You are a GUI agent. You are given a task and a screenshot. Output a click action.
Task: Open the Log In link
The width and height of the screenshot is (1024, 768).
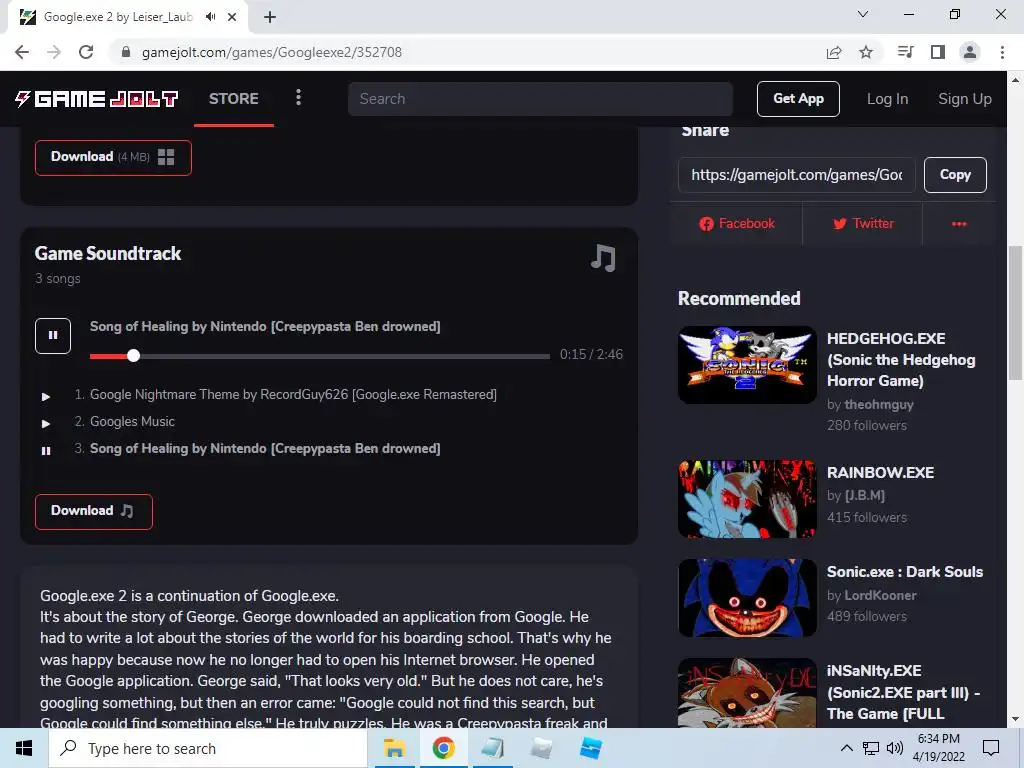[x=887, y=99]
